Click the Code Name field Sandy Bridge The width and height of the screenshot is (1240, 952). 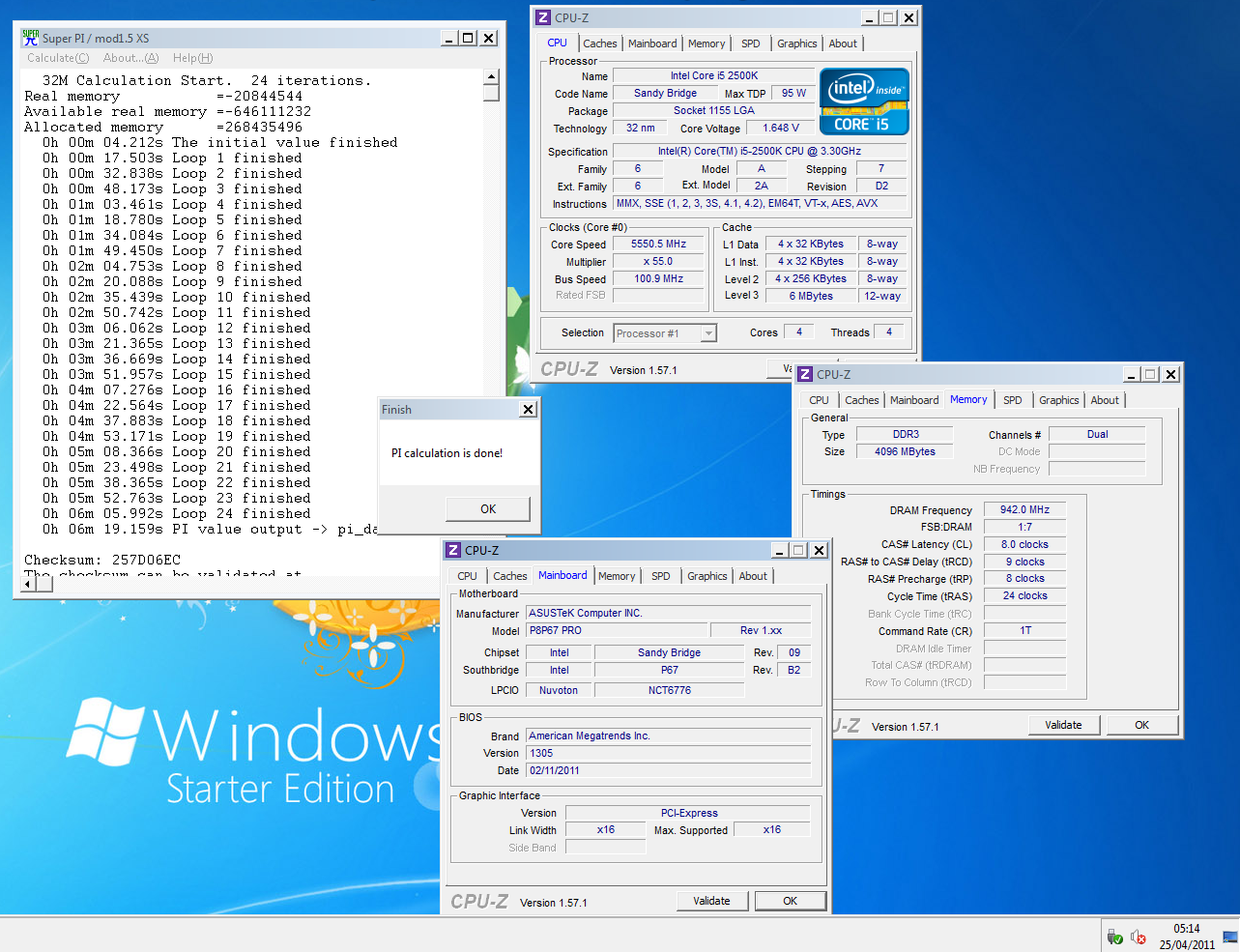665,94
